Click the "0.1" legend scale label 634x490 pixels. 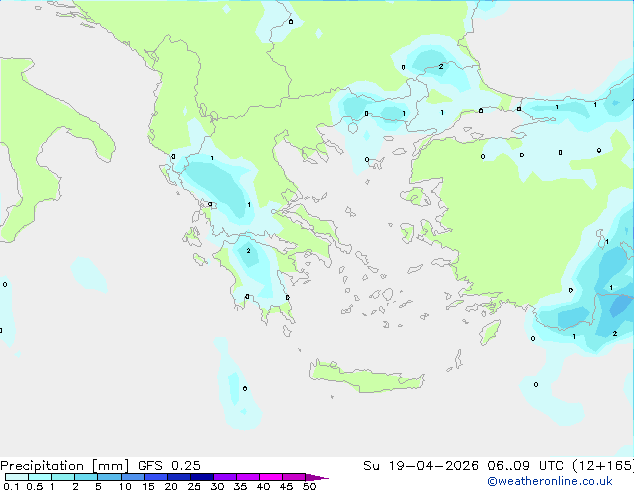(11, 486)
